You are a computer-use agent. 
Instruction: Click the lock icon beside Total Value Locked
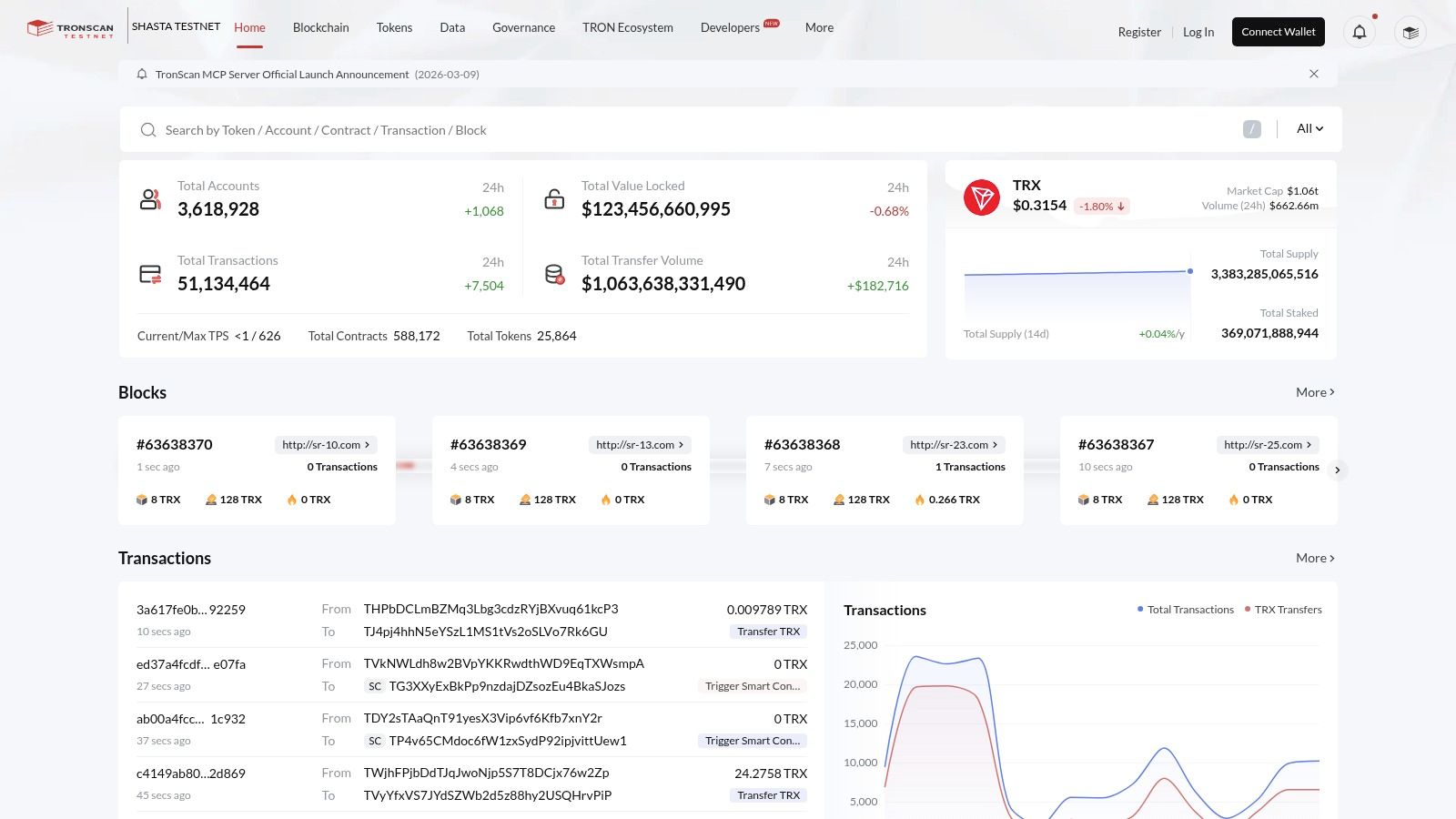tap(554, 197)
